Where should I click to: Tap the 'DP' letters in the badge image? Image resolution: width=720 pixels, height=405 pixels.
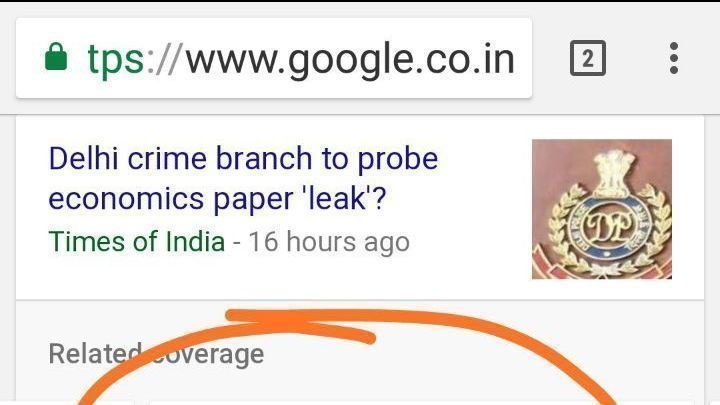609,226
